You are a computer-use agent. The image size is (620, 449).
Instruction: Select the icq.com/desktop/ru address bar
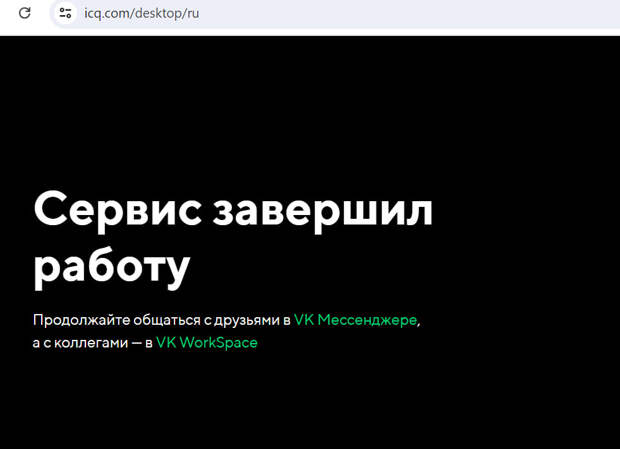[x=335, y=13]
